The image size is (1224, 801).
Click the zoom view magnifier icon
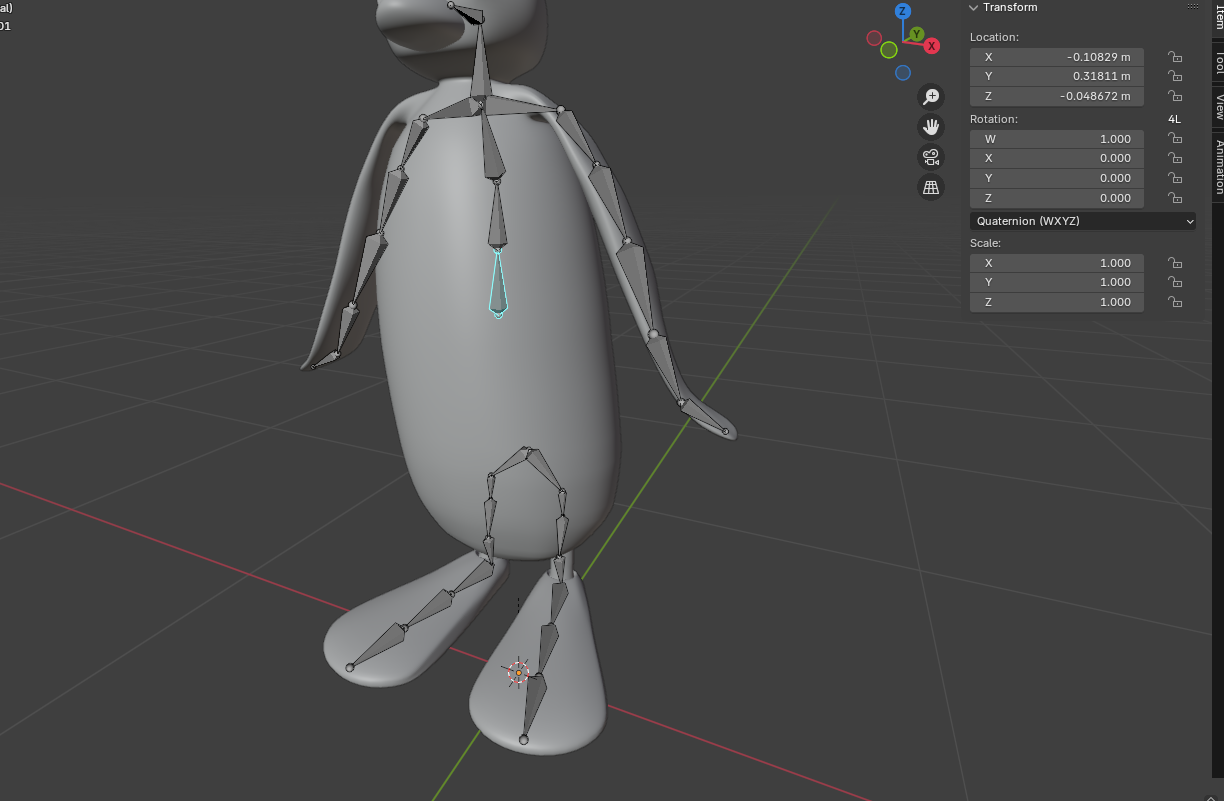pos(931,96)
